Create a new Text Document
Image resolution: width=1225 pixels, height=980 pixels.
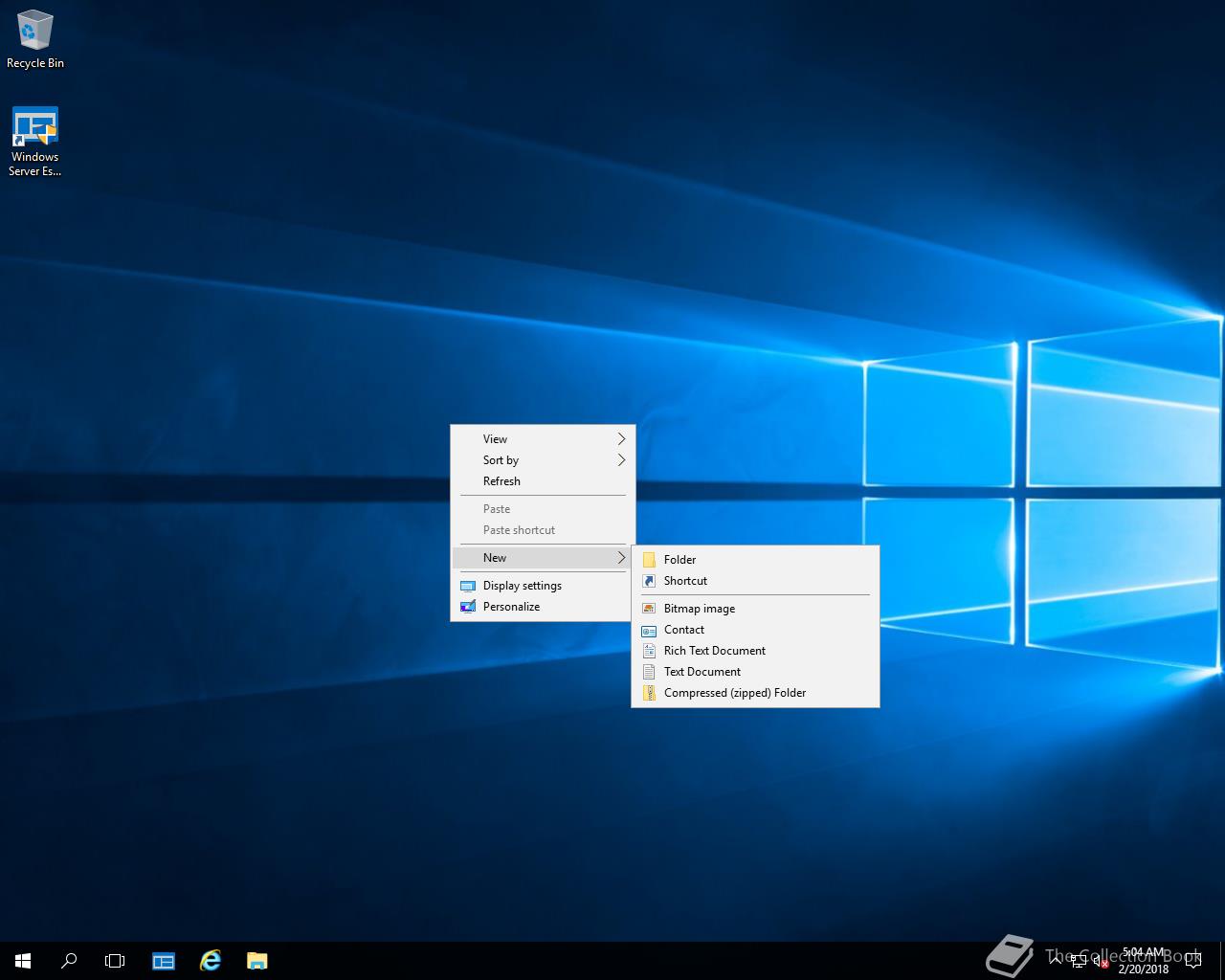pyautogui.click(x=702, y=672)
